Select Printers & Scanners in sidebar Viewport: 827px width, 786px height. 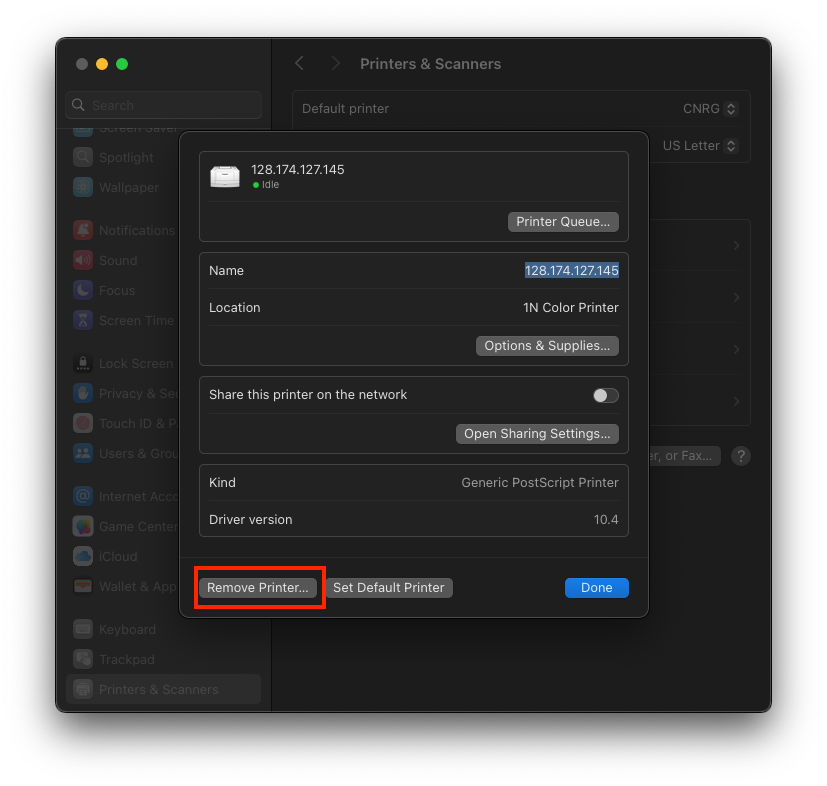(x=158, y=689)
